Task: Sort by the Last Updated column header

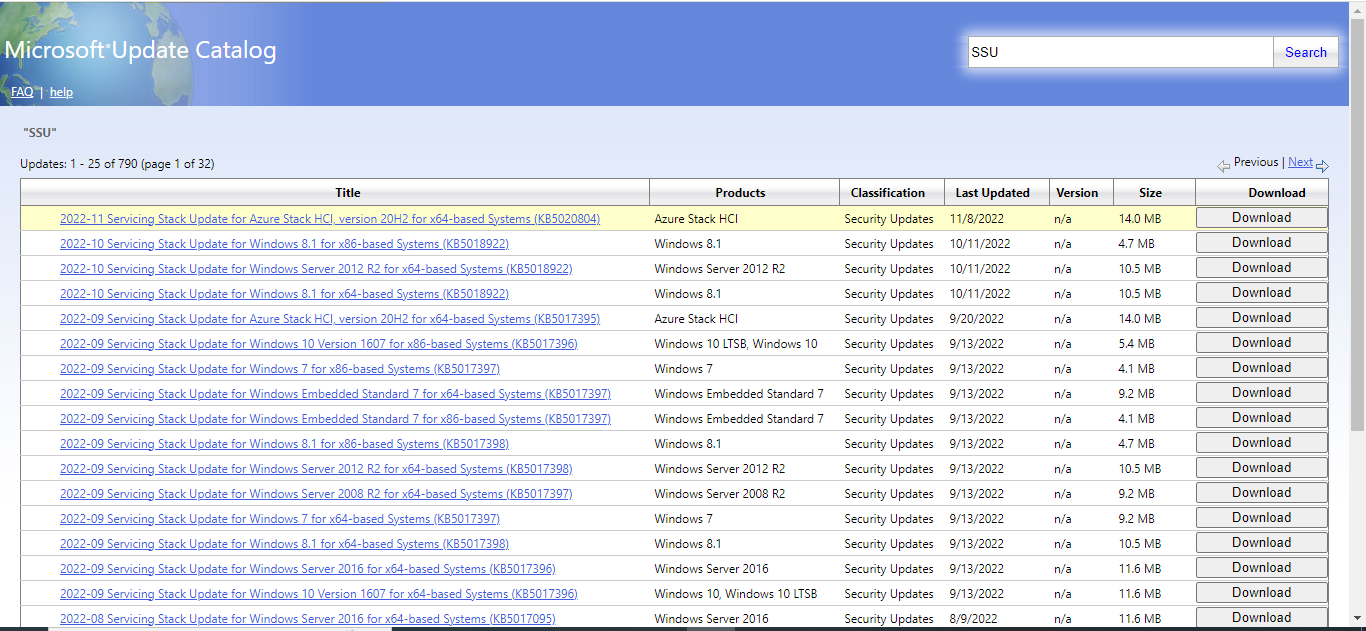Action: 992,193
